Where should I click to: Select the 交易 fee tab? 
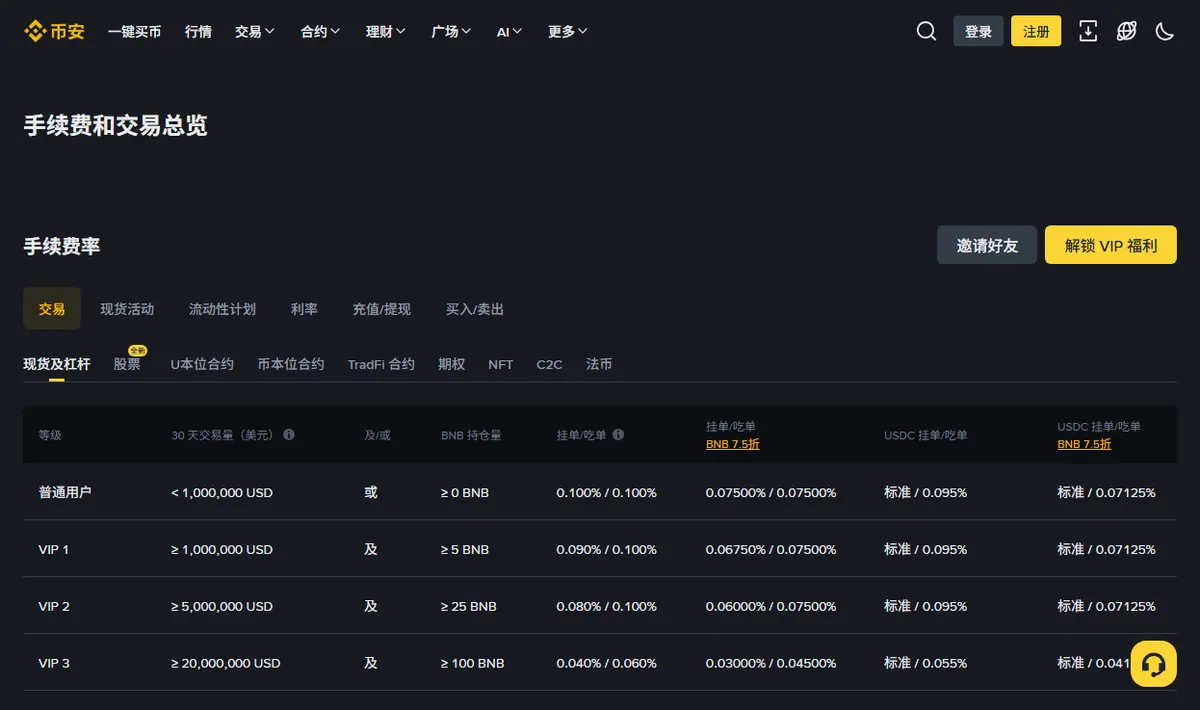(52, 309)
